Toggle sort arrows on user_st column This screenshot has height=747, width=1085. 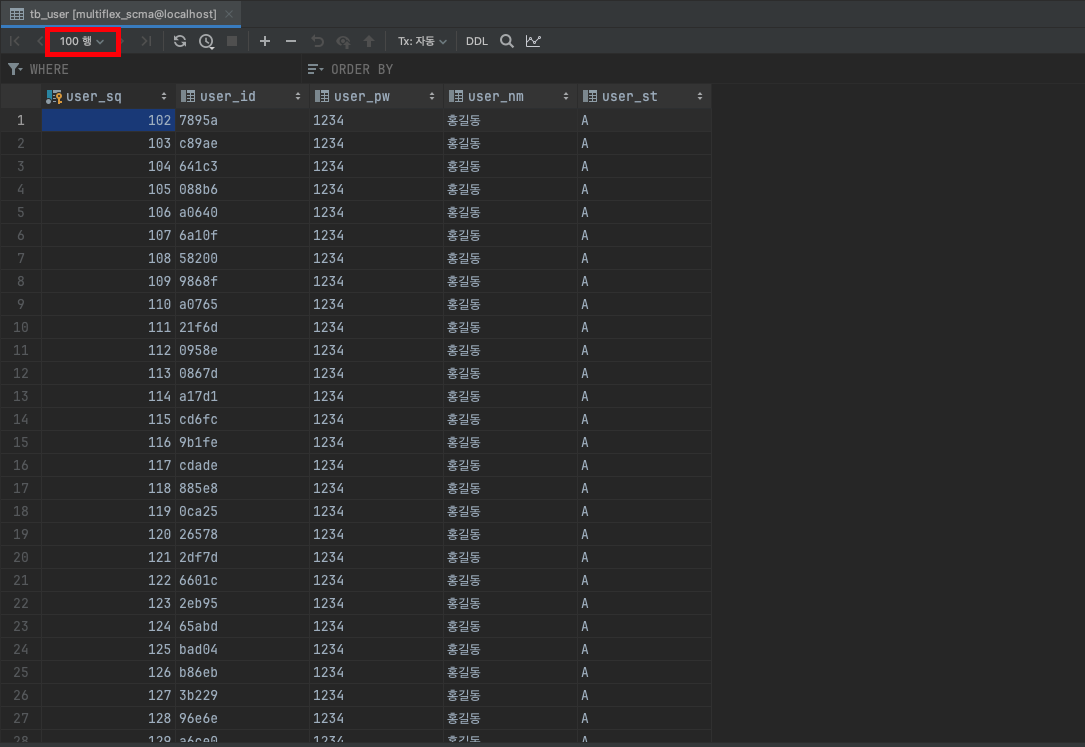[700, 96]
